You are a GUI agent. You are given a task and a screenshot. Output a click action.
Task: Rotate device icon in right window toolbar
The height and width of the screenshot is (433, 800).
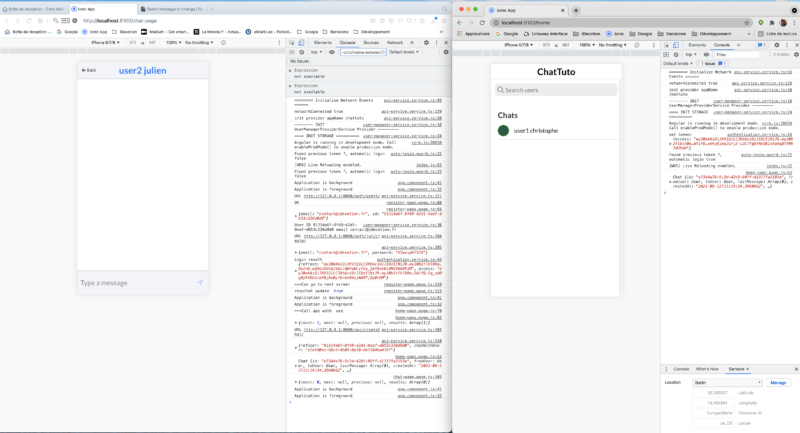(637, 45)
